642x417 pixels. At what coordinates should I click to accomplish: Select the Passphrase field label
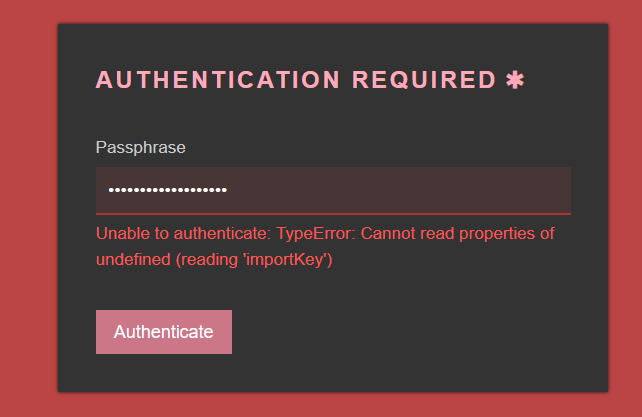[140, 147]
